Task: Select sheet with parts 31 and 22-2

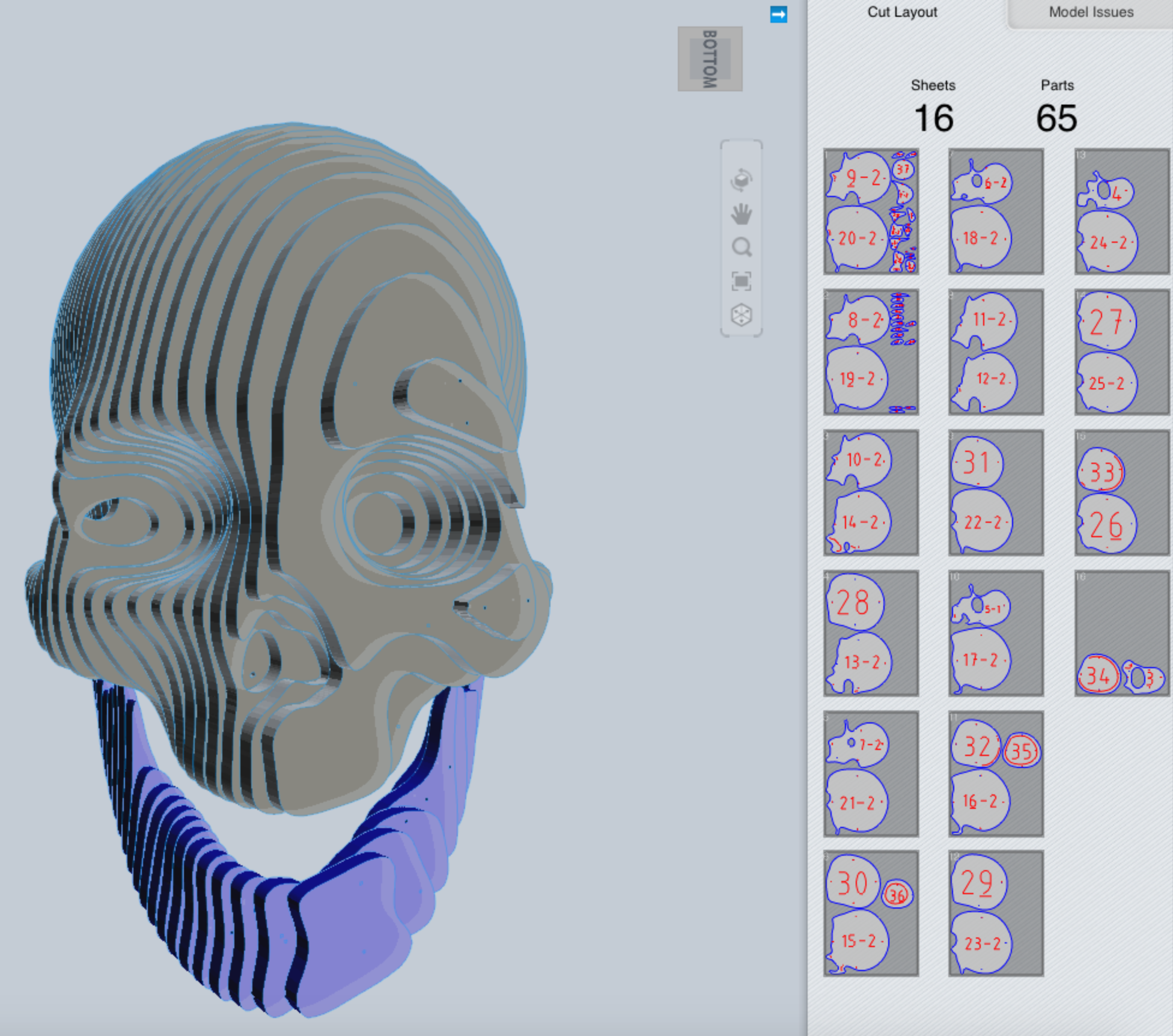Action: [x=996, y=492]
